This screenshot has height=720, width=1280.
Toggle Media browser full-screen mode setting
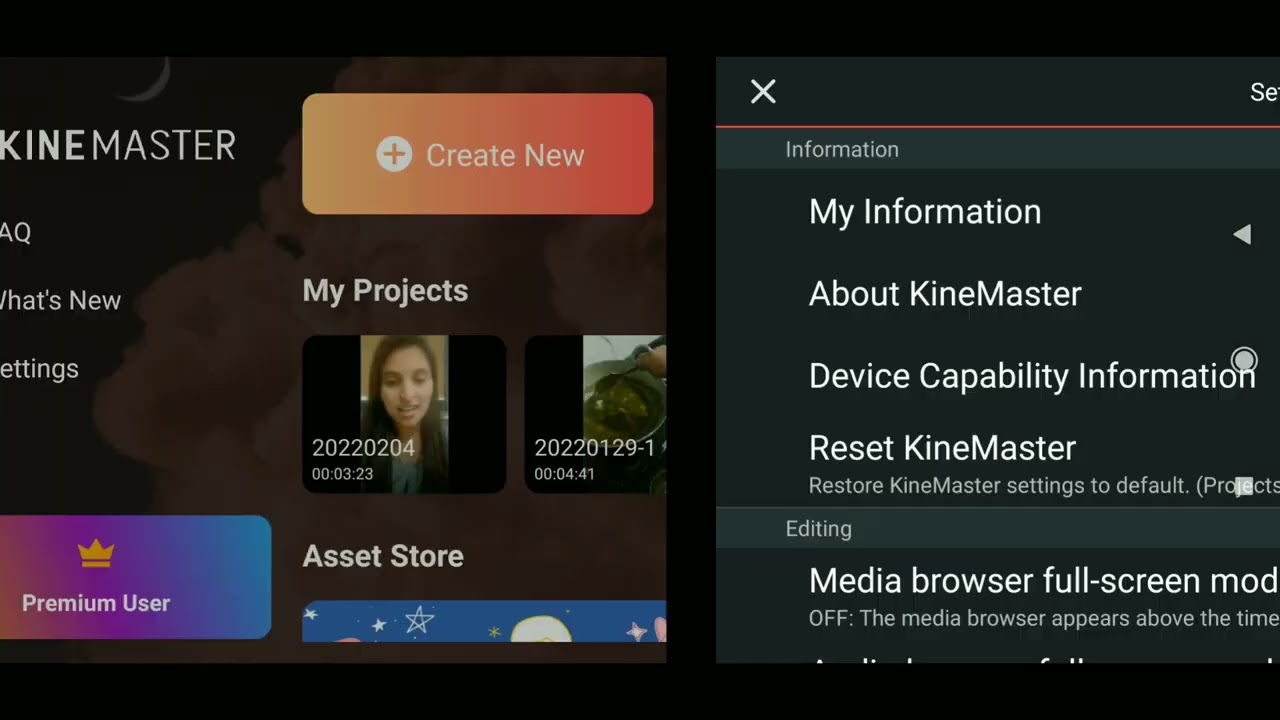point(998,598)
